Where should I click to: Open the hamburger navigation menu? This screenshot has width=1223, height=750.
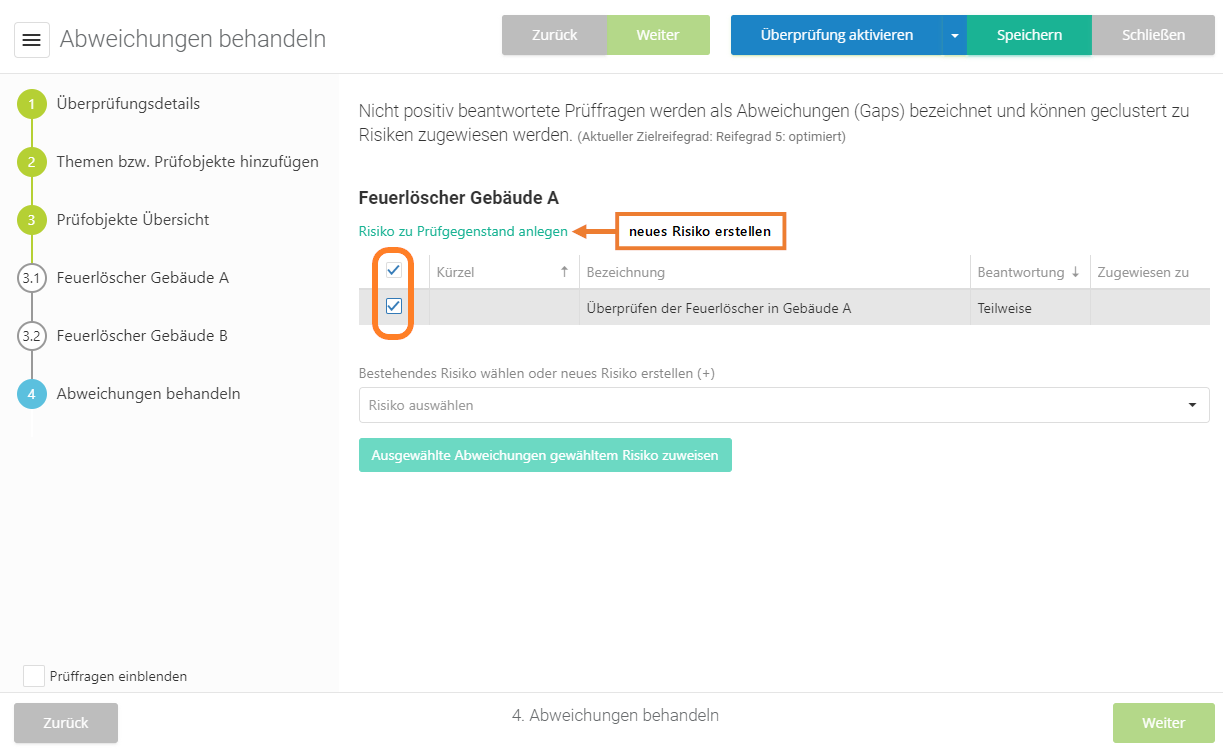(32, 40)
